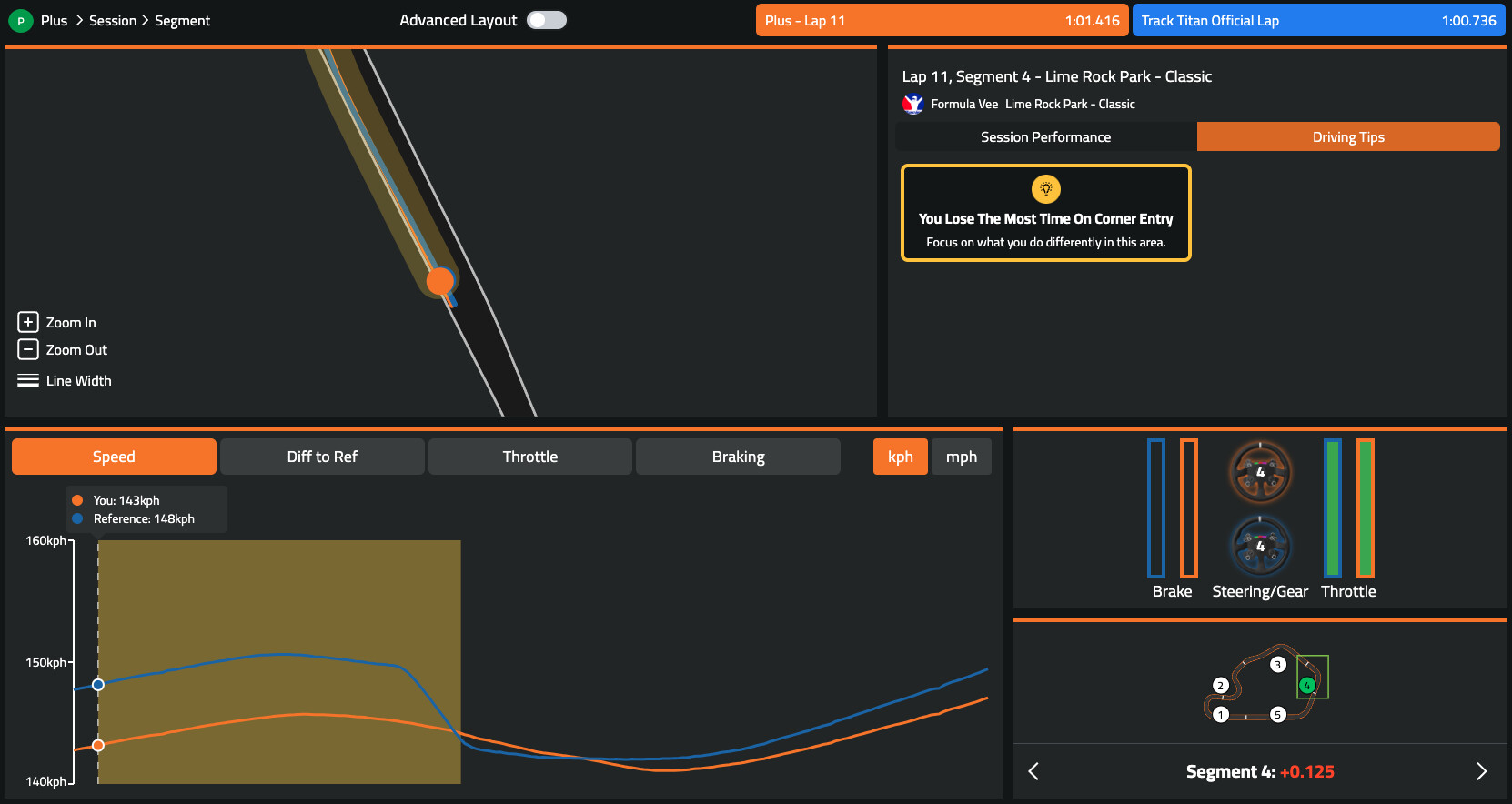Show the Braking chart tab
The height and width of the screenshot is (804, 1512).
click(738, 457)
